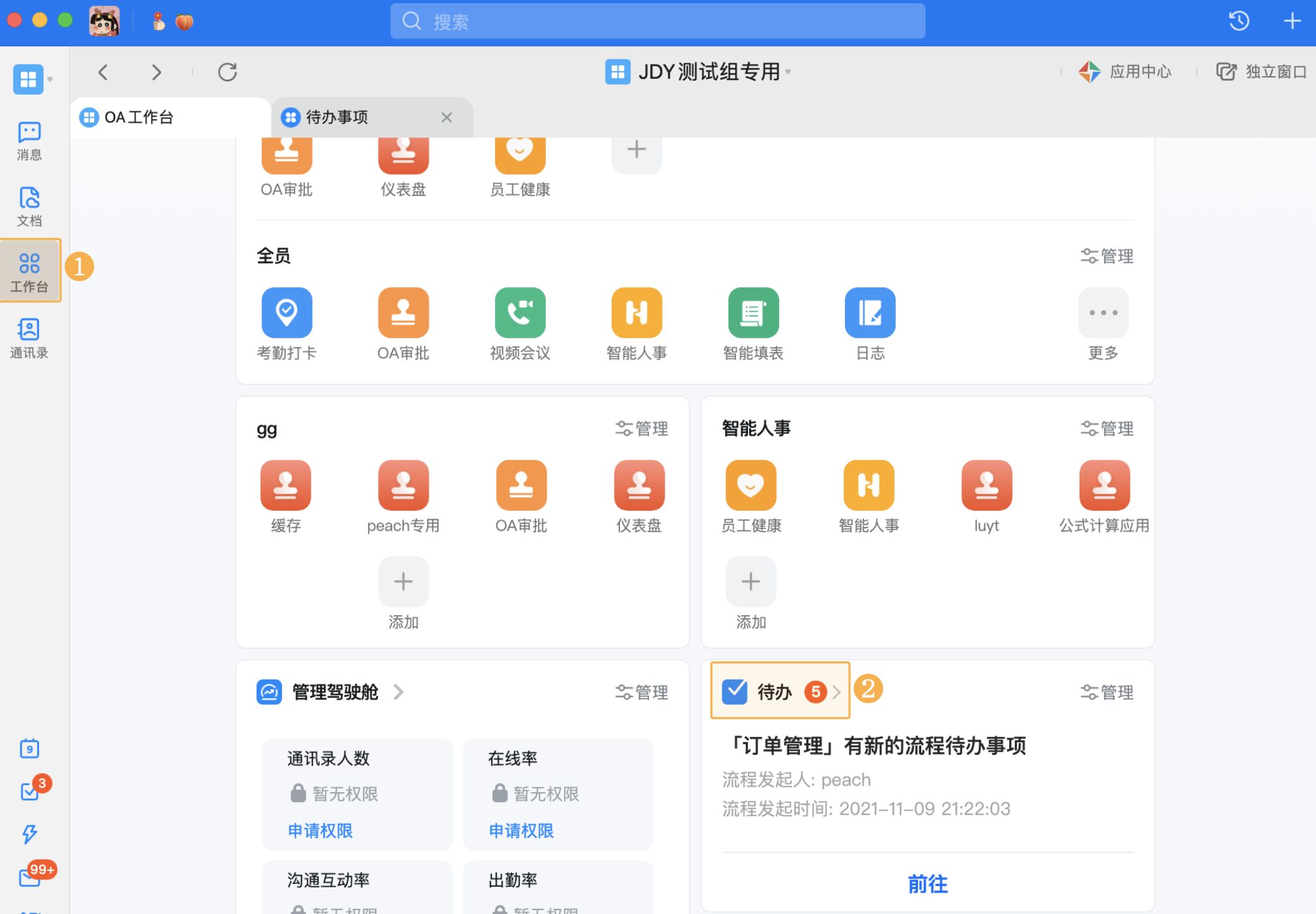Open the 考勤打卡 attendance app icon
1316x914 pixels.
[x=287, y=313]
